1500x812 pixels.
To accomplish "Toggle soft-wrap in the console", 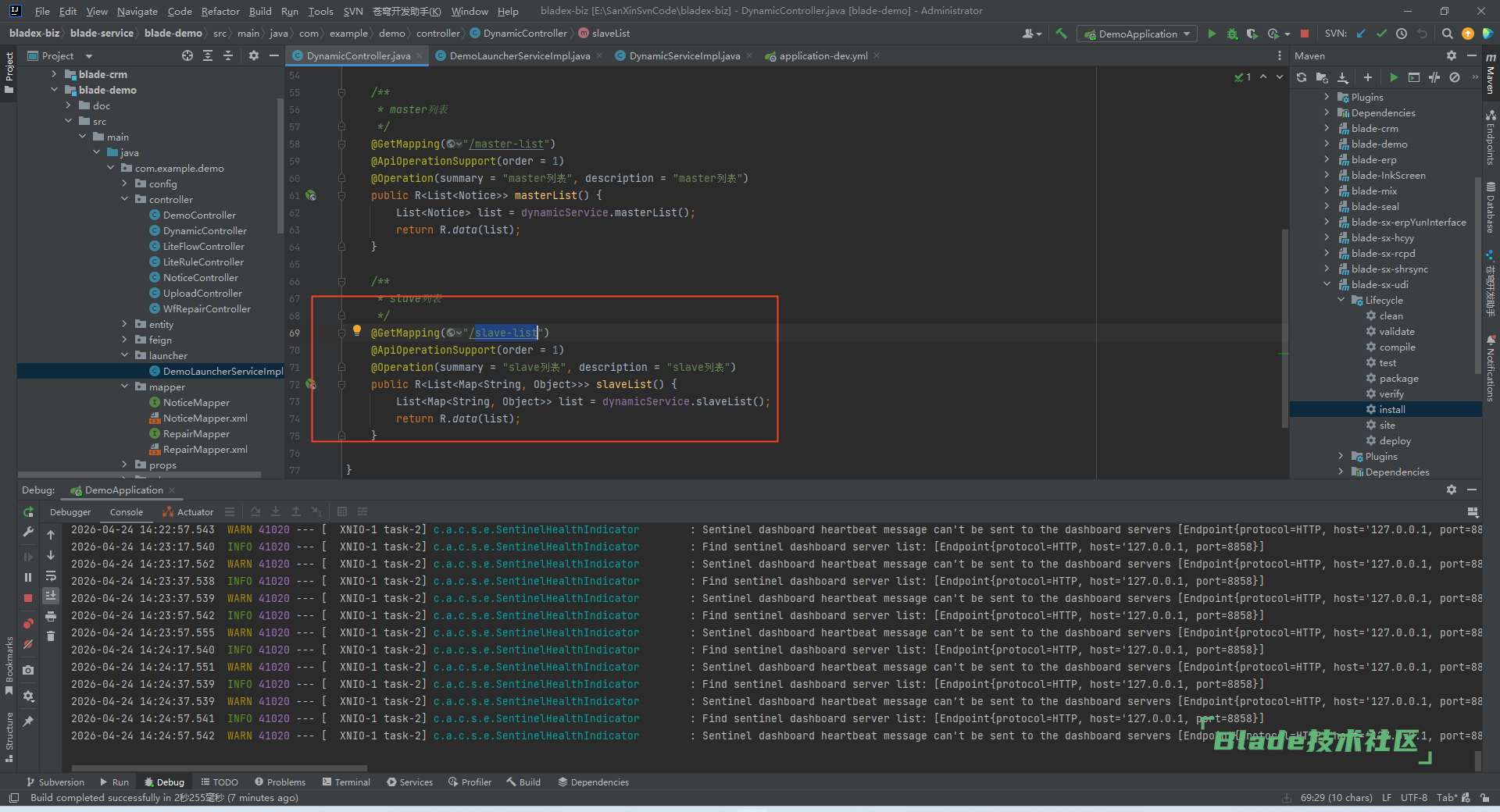I will [x=51, y=576].
